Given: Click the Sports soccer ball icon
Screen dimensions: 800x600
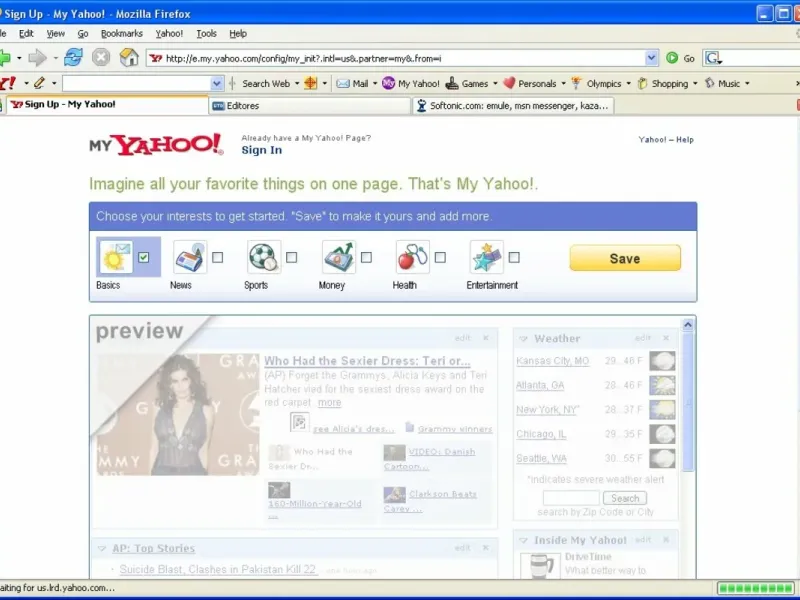Looking at the screenshot, I should (x=264, y=257).
